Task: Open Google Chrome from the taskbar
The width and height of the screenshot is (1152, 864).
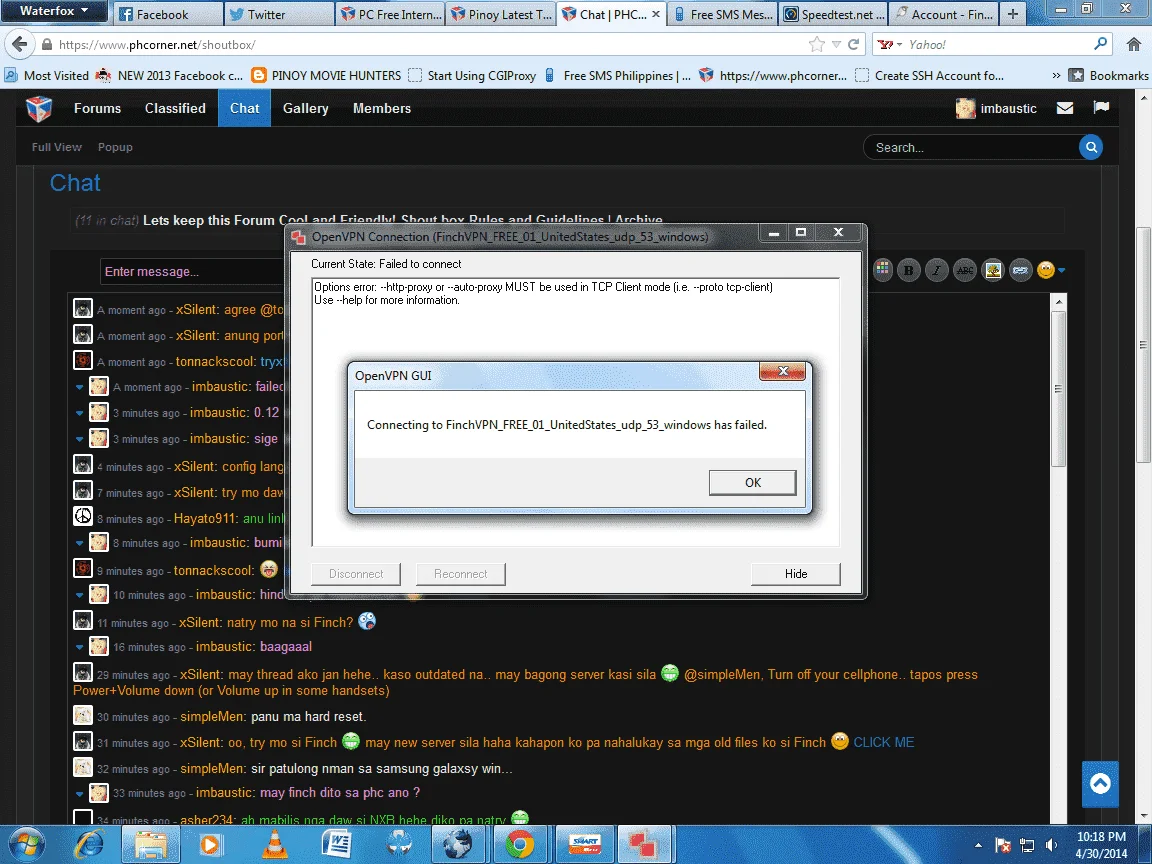Action: point(519,845)
